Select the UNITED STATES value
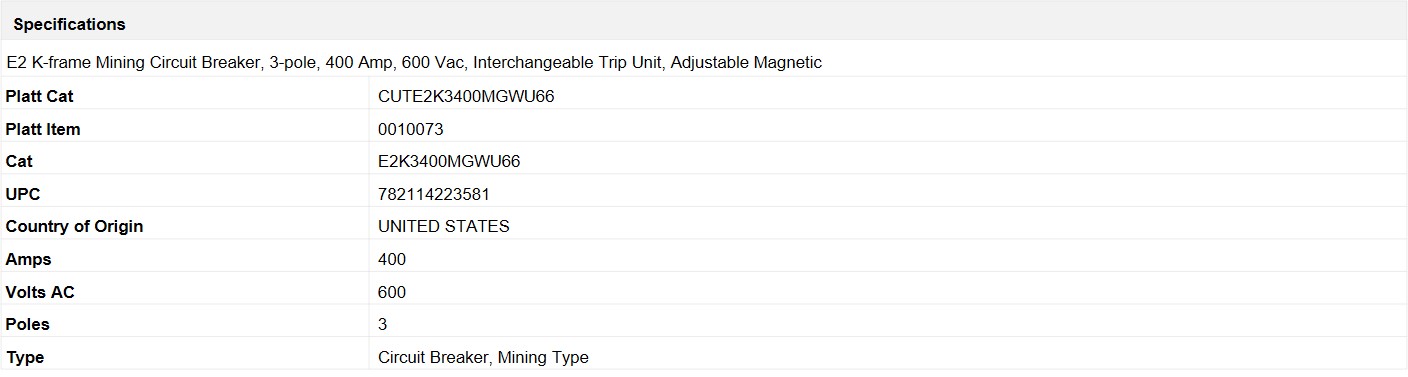 [444, 226]
